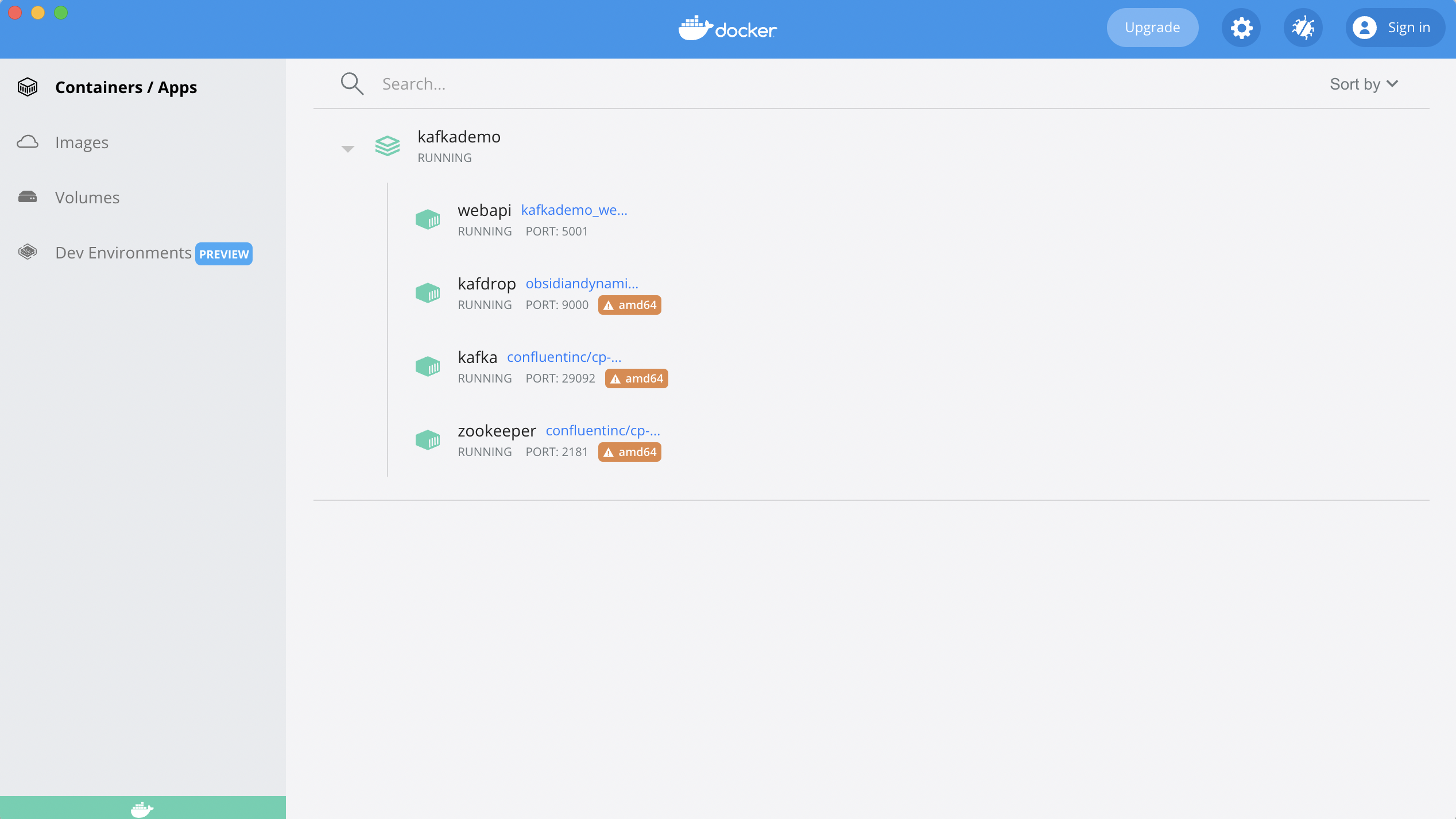Click the Containers / Apps sidebar icon
This screenshot has width=1456, height=819.
tap(27, 87)
